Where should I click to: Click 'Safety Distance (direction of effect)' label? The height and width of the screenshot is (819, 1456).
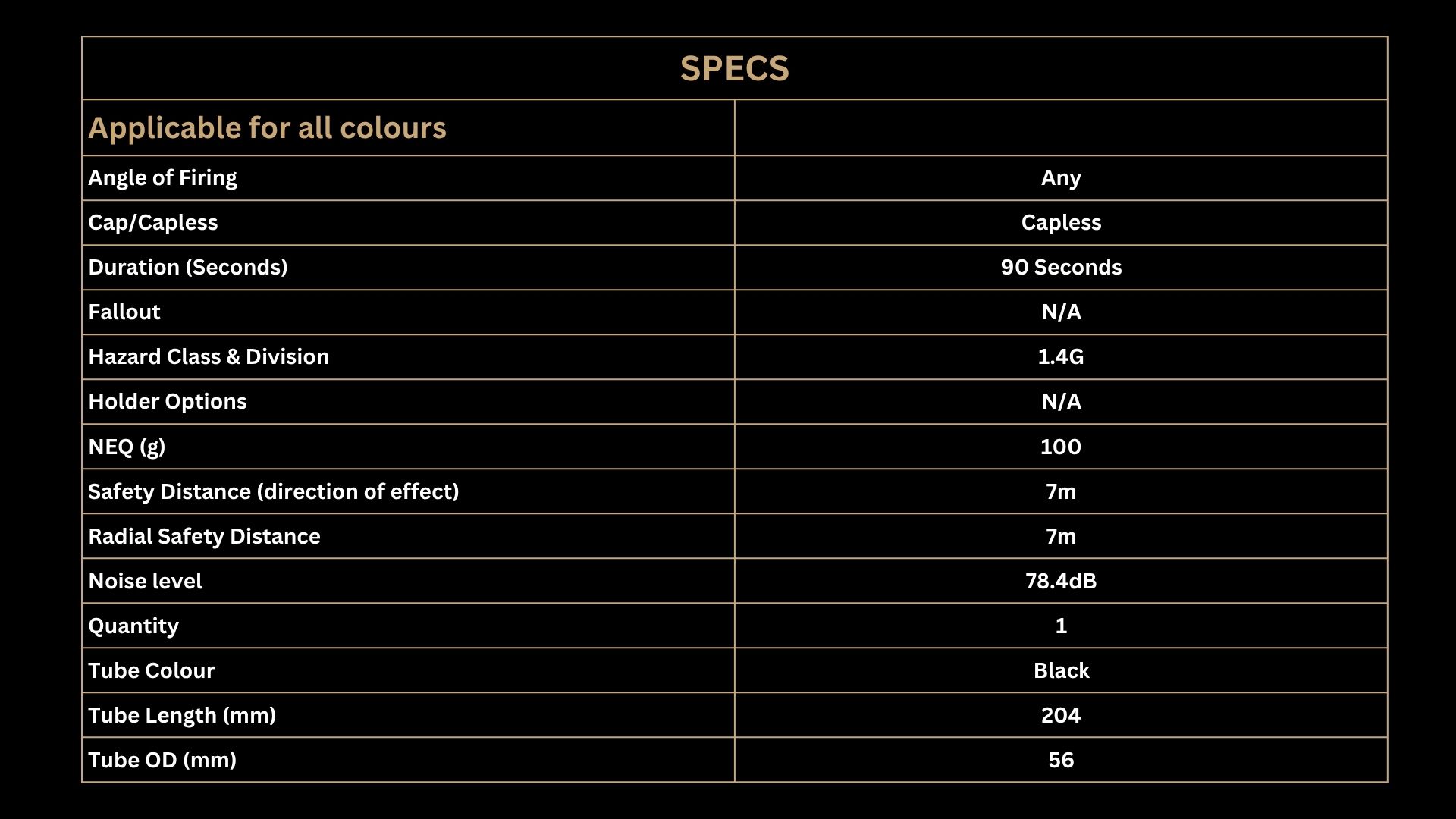(x=274, y=492)
